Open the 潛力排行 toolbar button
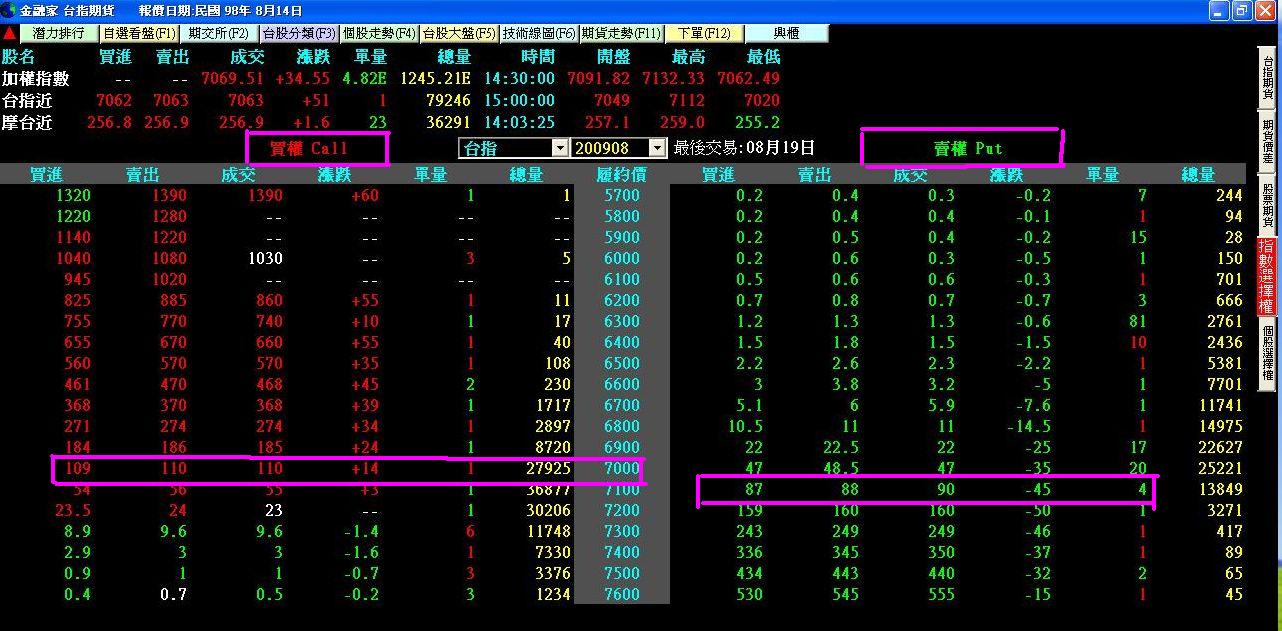This screenshot has height=631, width=1282. [58, 33]
